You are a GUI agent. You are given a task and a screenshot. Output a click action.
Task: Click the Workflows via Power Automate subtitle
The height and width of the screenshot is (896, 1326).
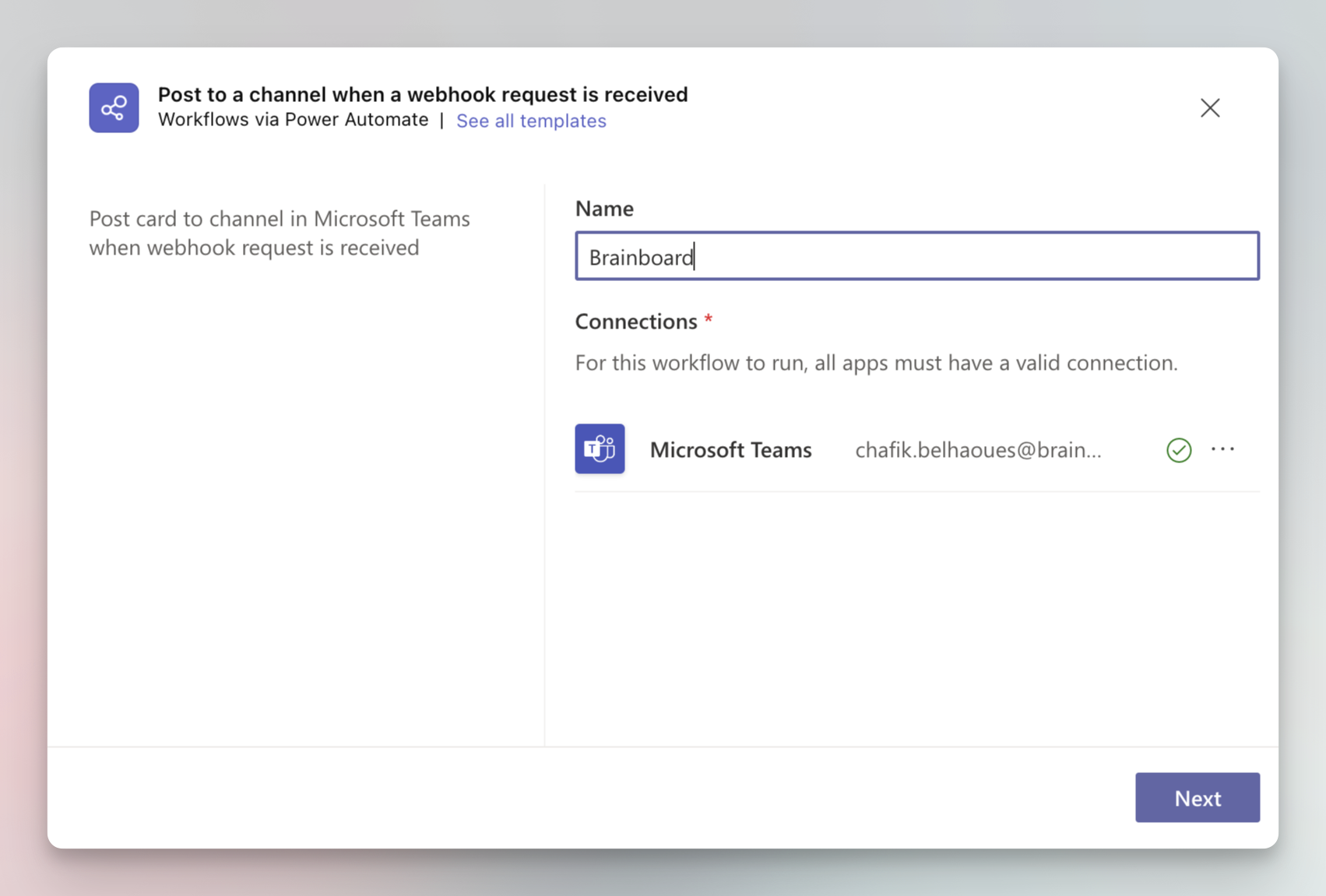click(x=293, y=120)
